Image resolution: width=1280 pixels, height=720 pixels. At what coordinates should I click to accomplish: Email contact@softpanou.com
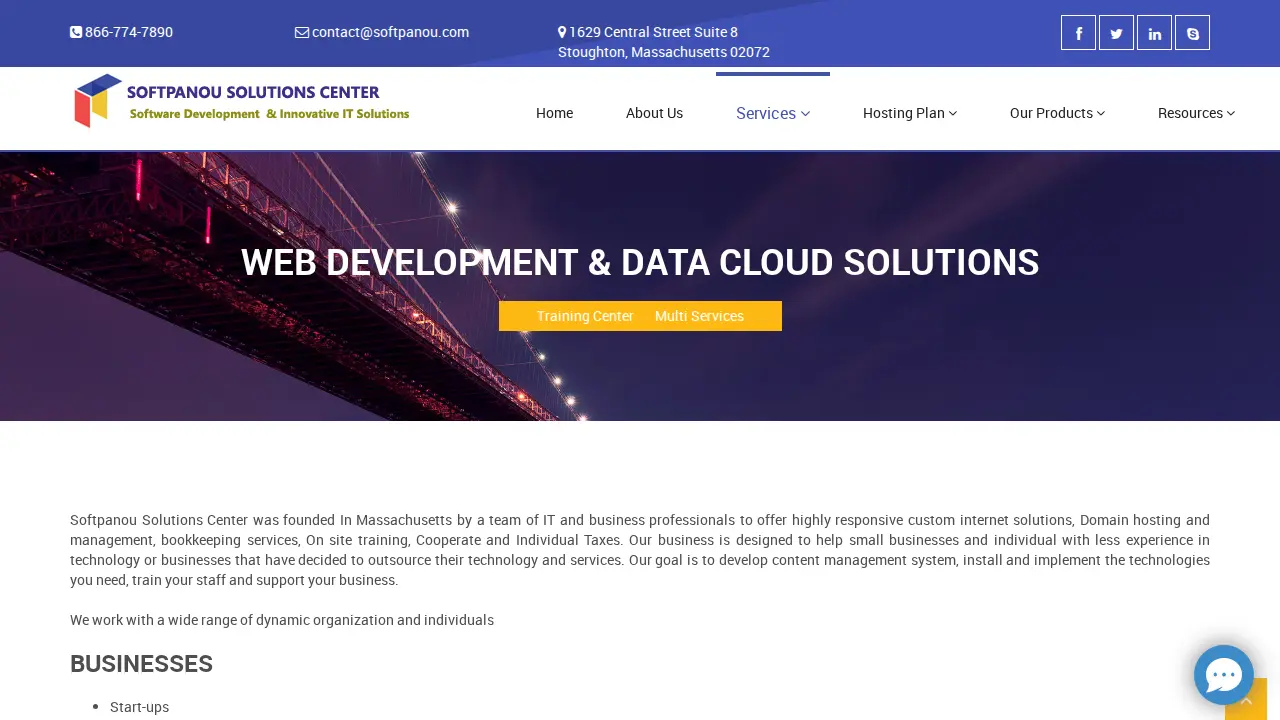(x=390, y=32)
